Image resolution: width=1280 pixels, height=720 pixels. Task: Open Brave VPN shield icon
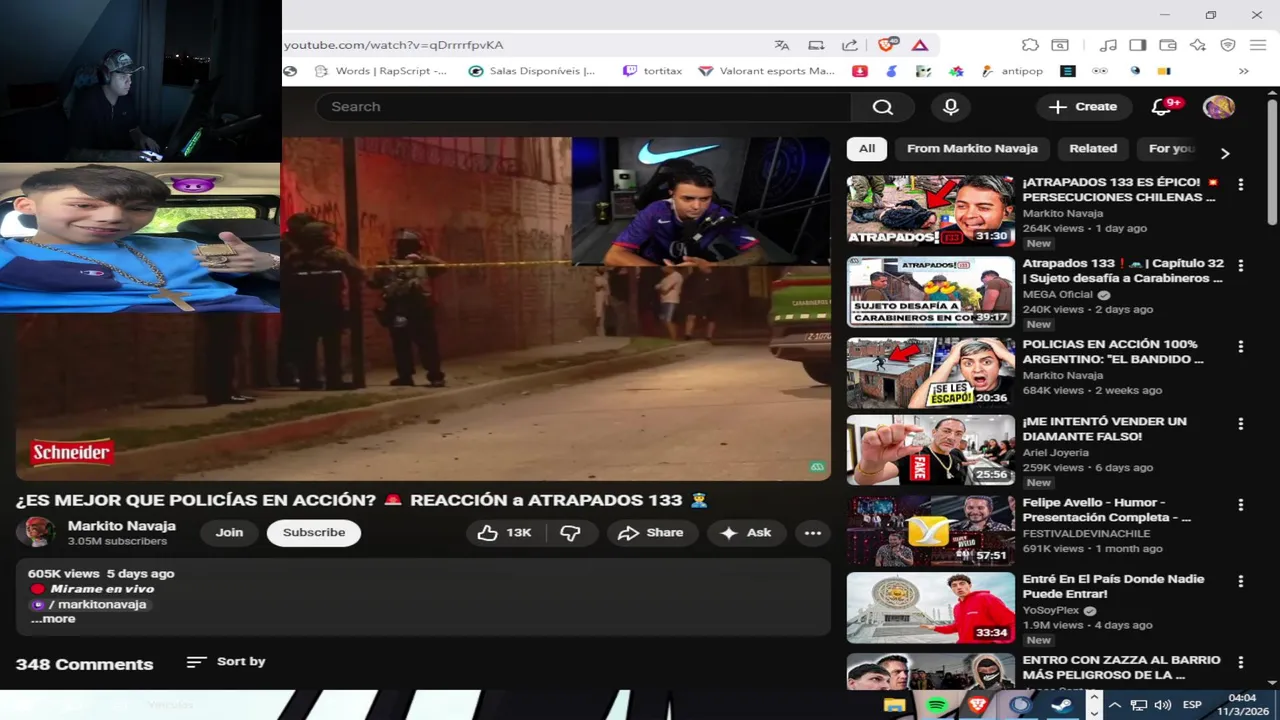(1228, 45)
